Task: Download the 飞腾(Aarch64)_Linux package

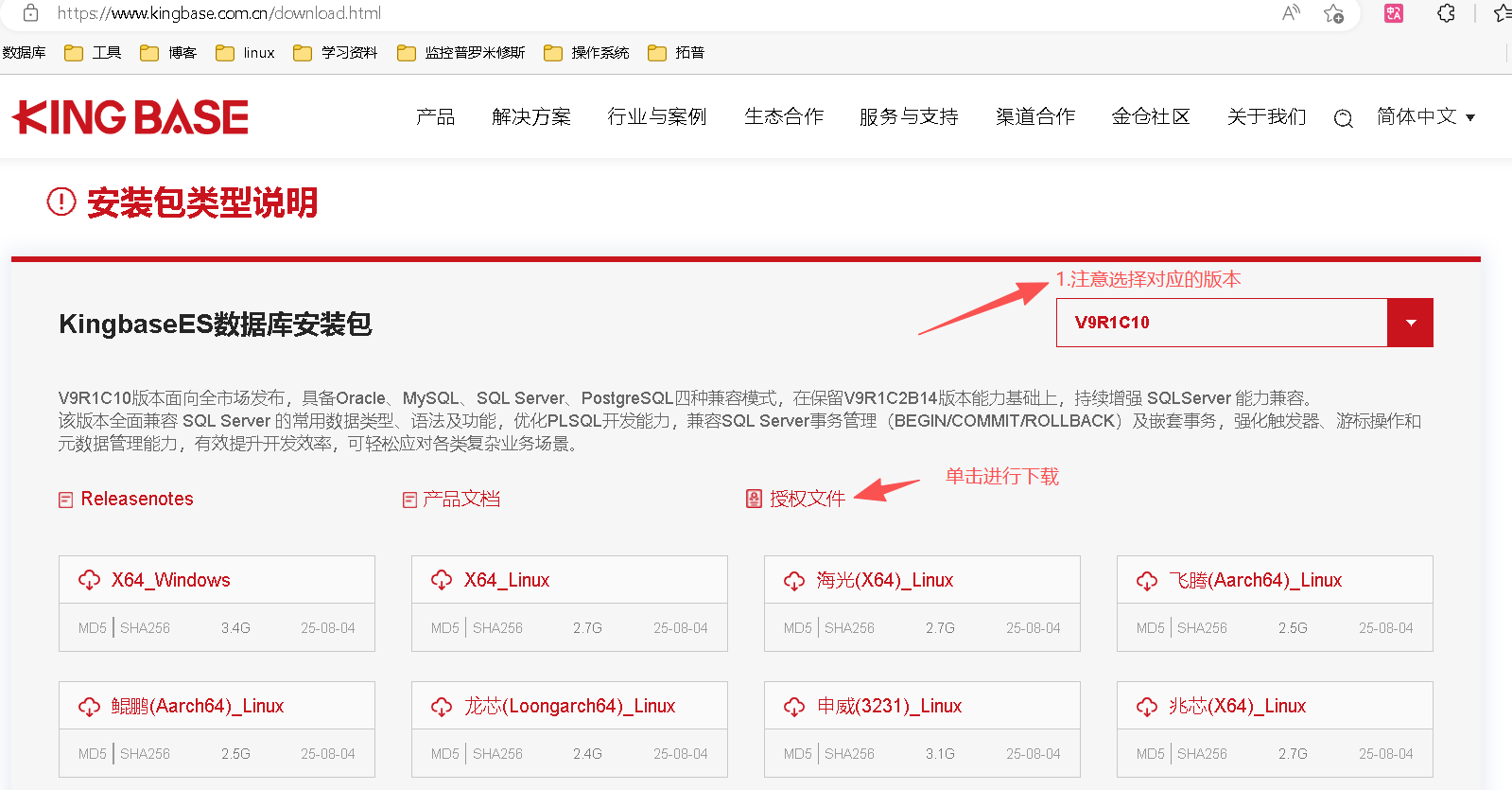Action: 1256,580
